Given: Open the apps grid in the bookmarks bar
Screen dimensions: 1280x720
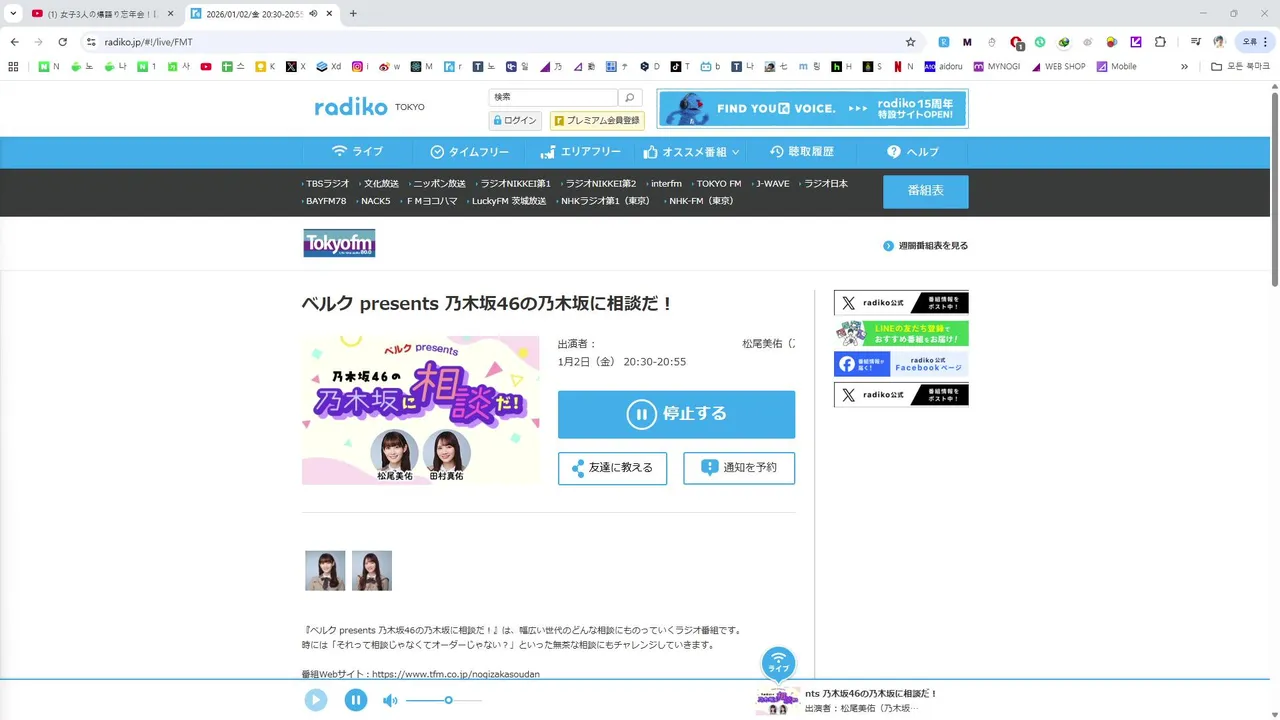Looking at the screenshot, I should (x=13, y=67).
